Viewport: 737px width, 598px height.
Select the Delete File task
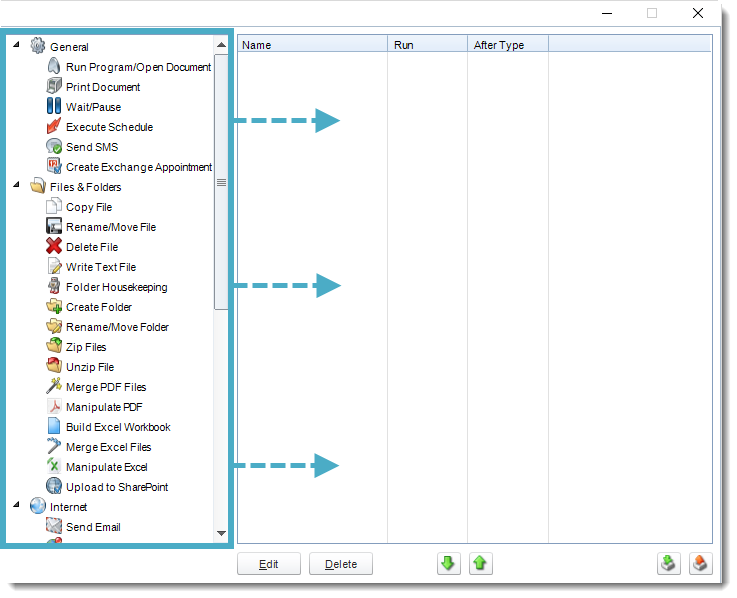click(x=92, y=247)
